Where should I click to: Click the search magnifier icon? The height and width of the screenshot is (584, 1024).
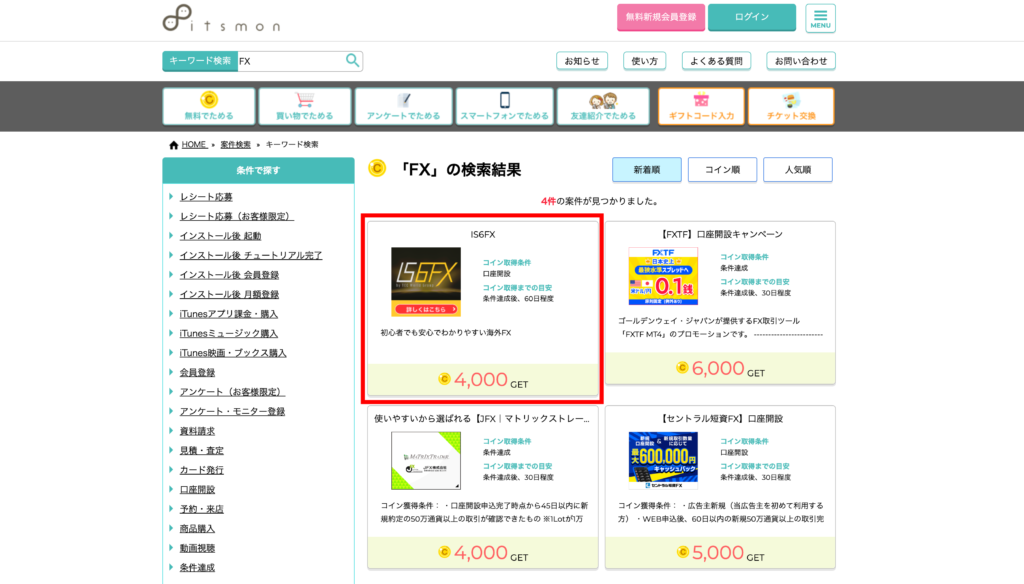[x=353, y=61]
